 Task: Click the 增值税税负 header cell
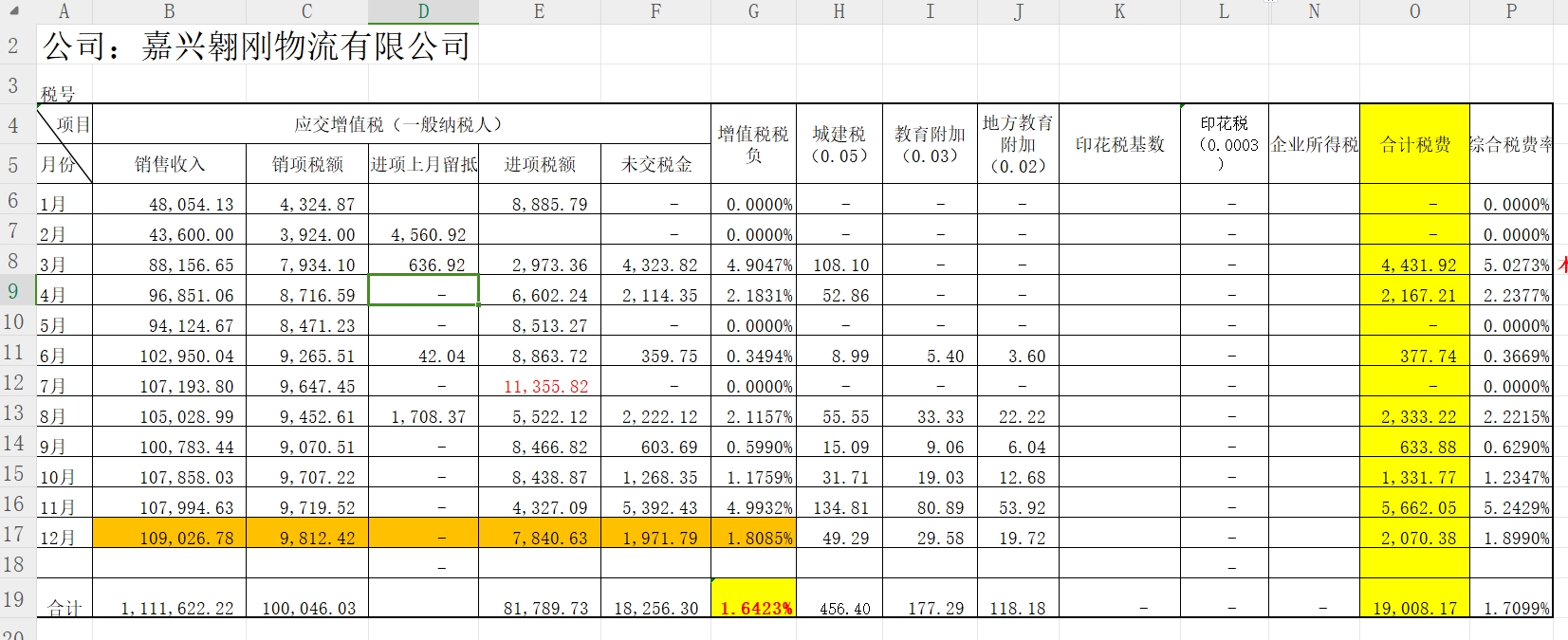pos(753,144)
